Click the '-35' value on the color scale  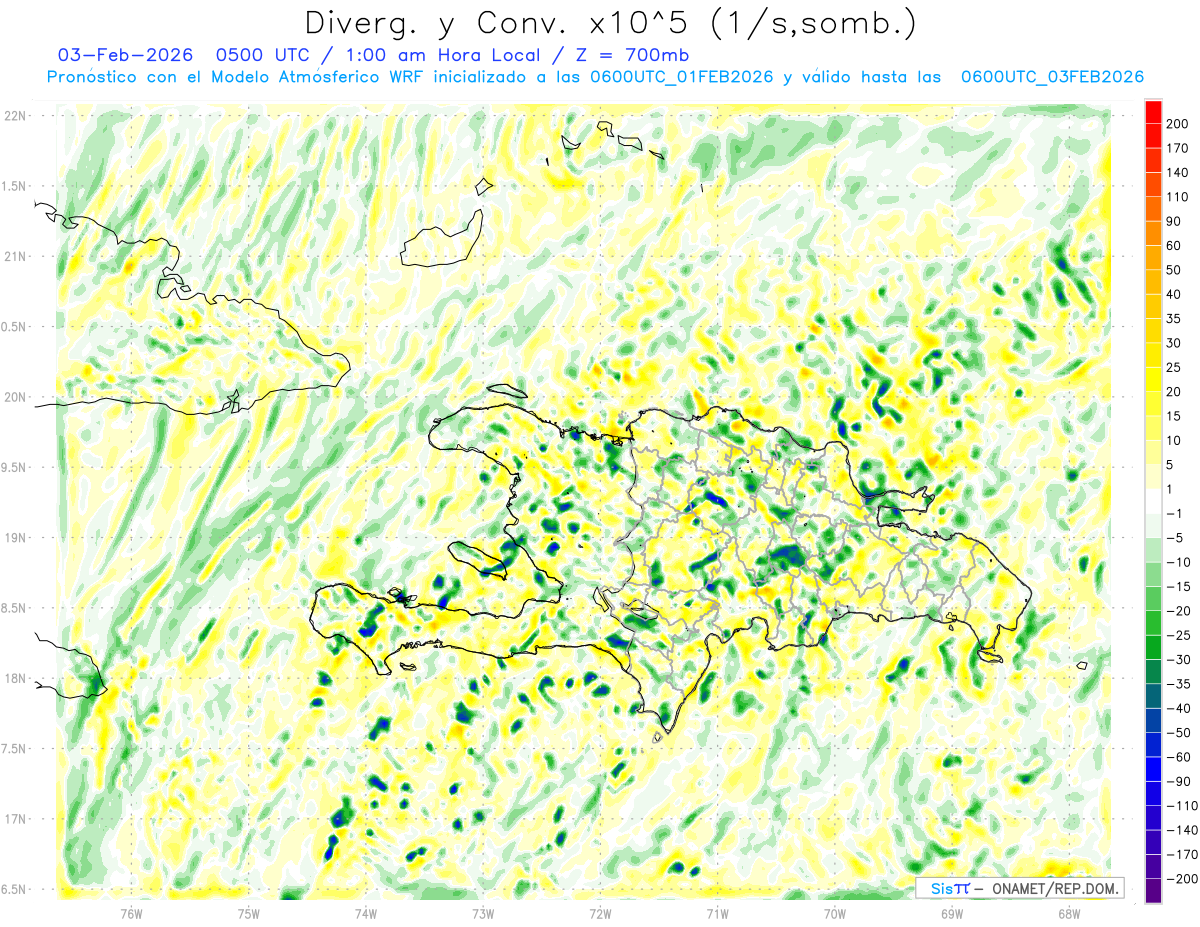(x=1177, y=684)
